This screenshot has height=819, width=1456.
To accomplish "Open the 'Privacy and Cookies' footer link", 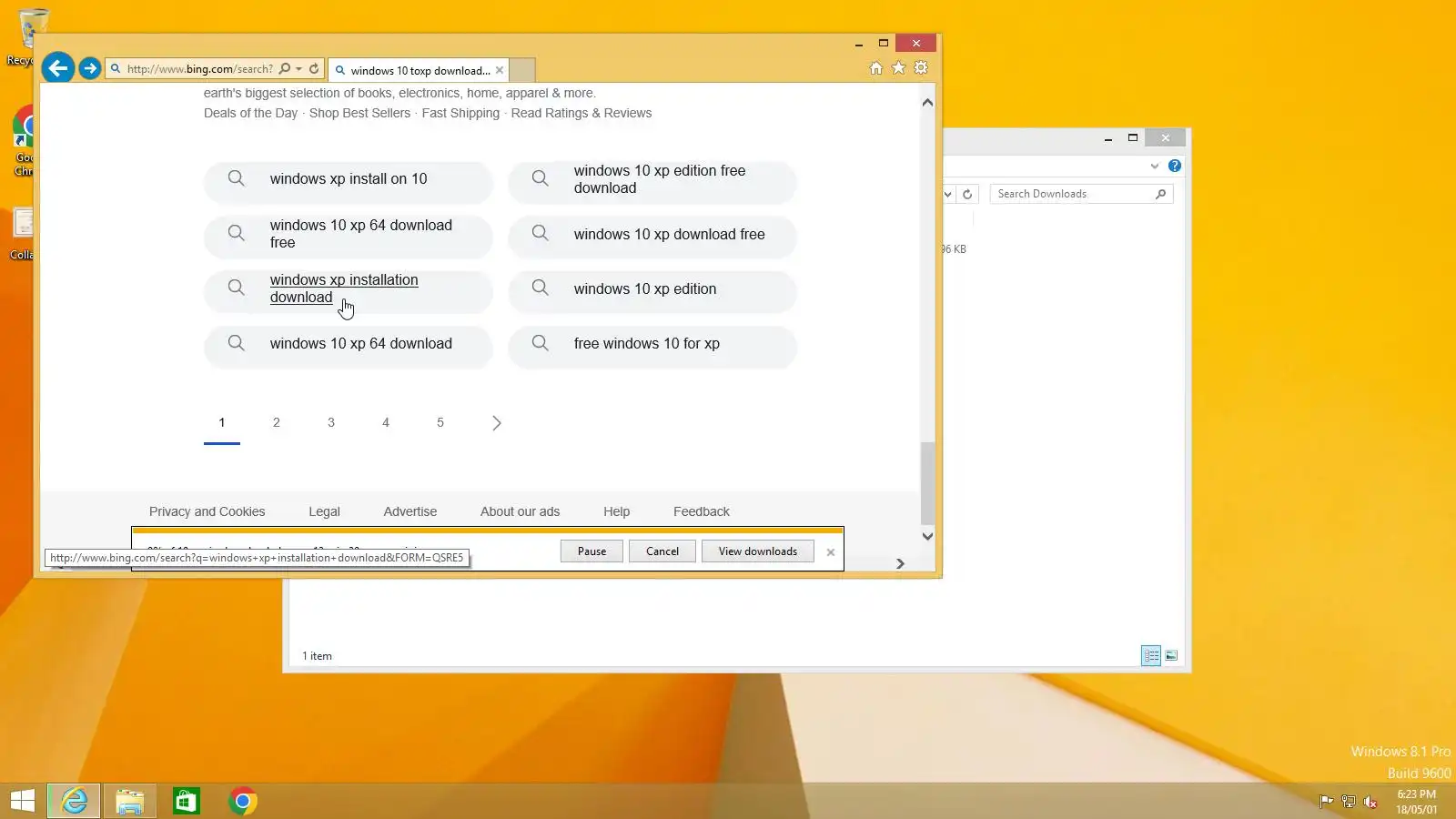I will (x=207, y=511).
